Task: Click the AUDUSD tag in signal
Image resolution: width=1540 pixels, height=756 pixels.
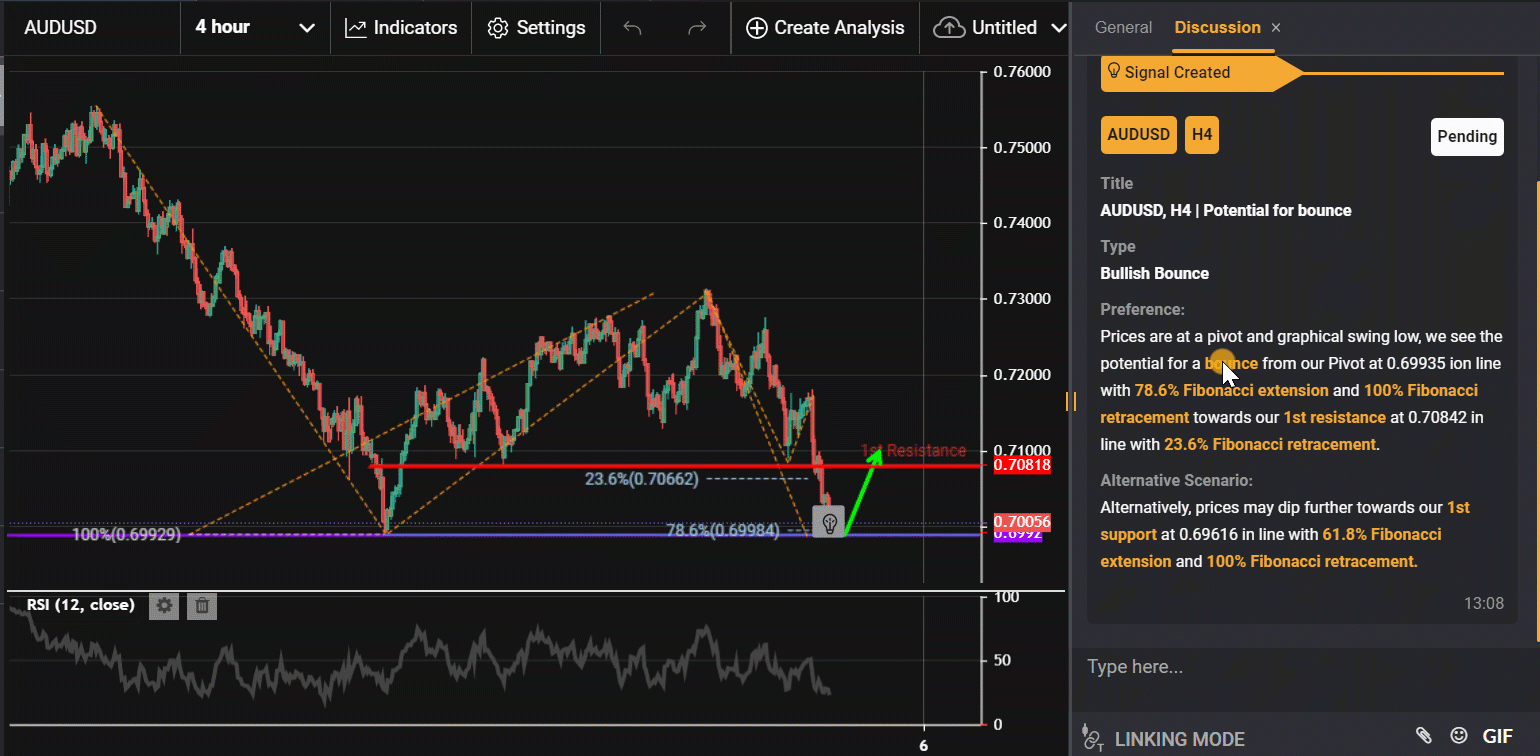Action: coord(1138,135)
